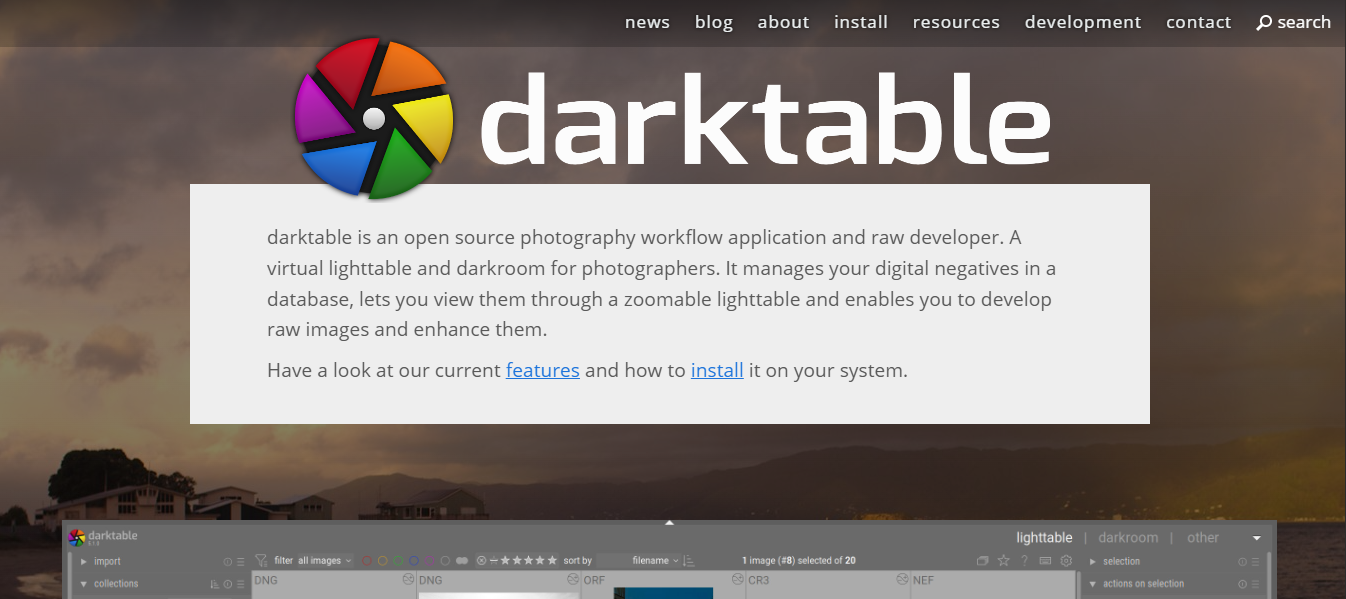Toggle the sort order icon next to filename
Screen dimensions: 1346x599
coord(689,561)
